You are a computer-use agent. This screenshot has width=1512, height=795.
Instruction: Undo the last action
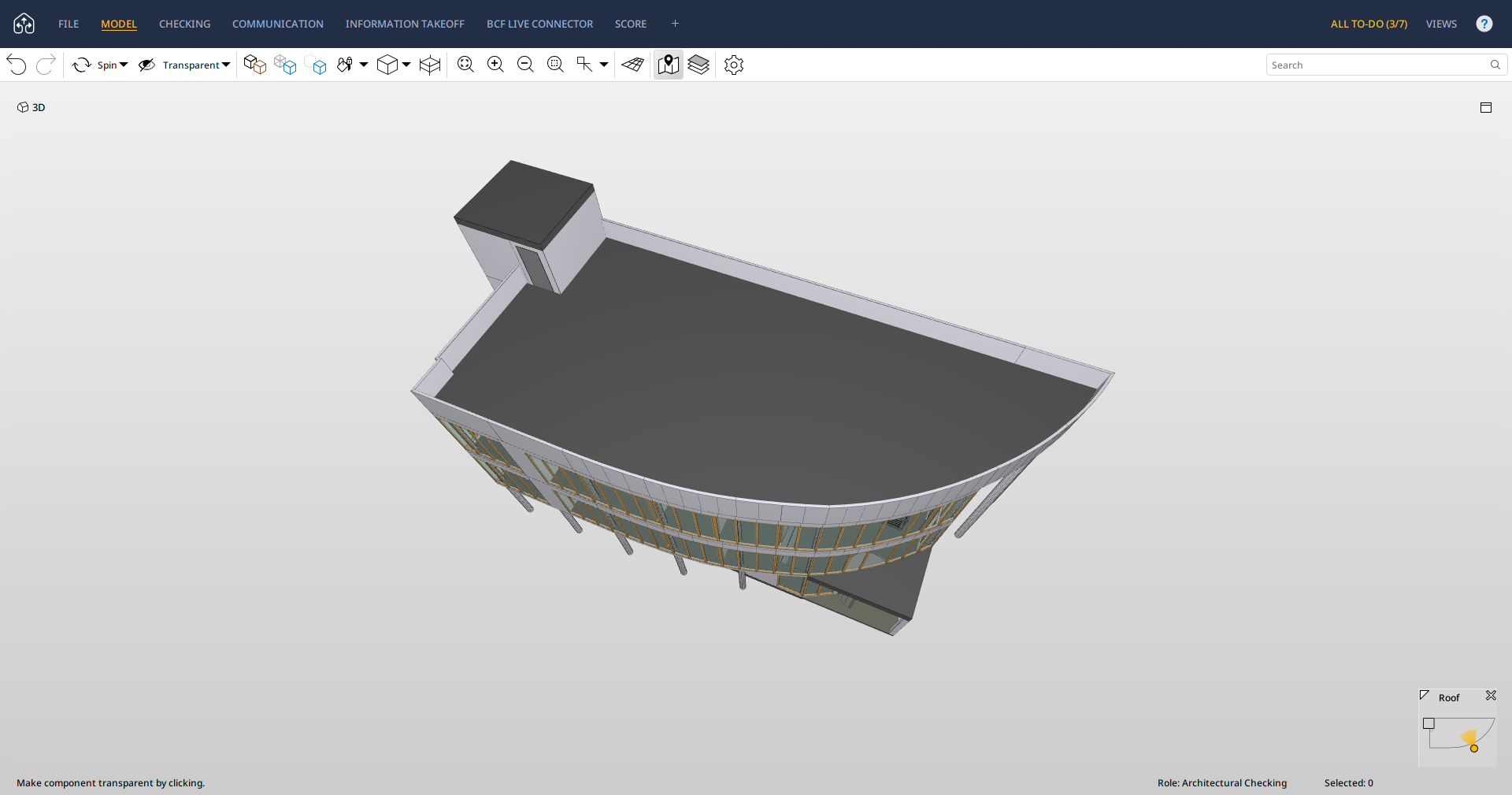pyautogui.click(x=17, y=65)
